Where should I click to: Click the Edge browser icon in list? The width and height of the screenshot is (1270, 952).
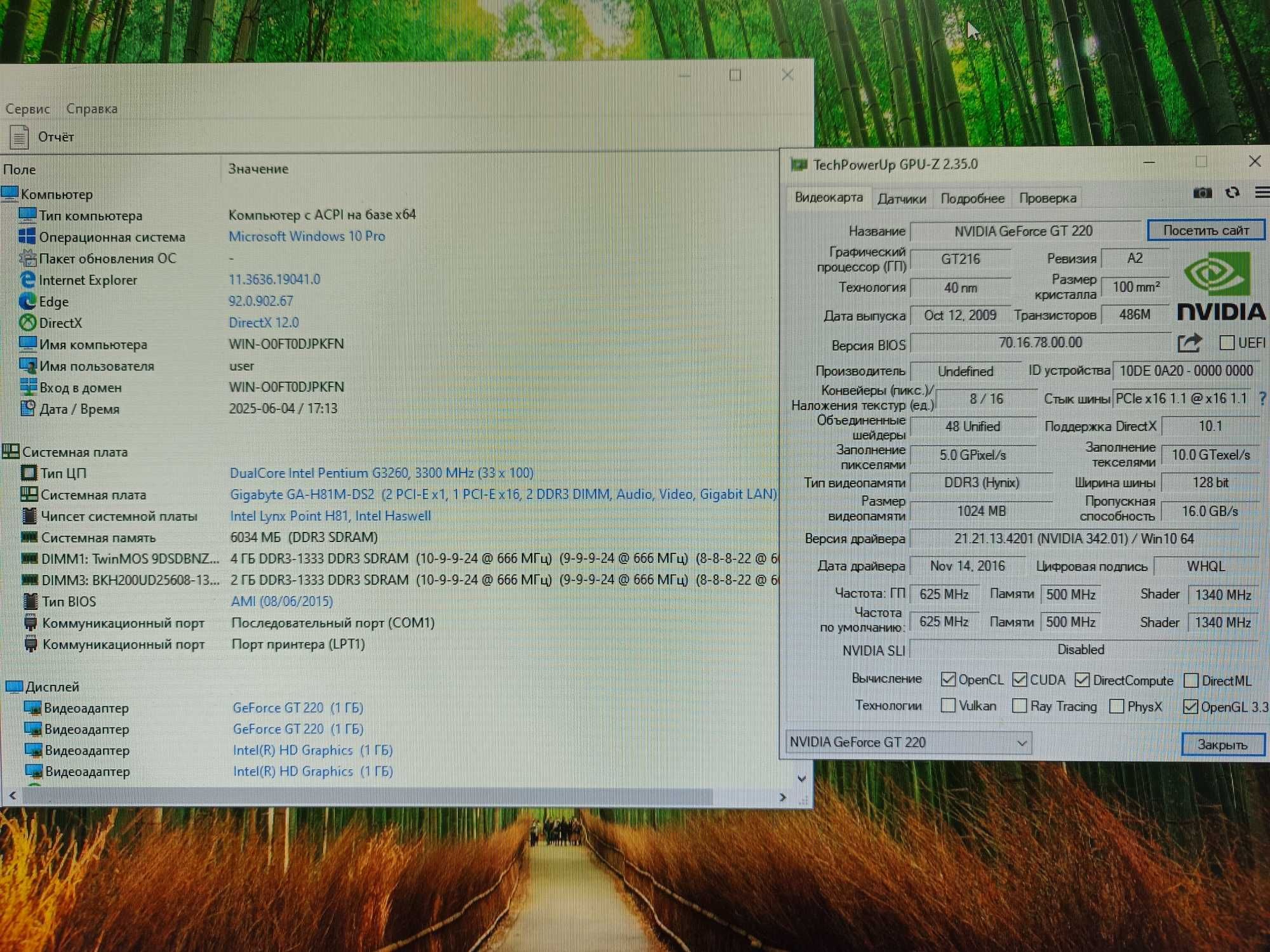[x=27, y=301]
